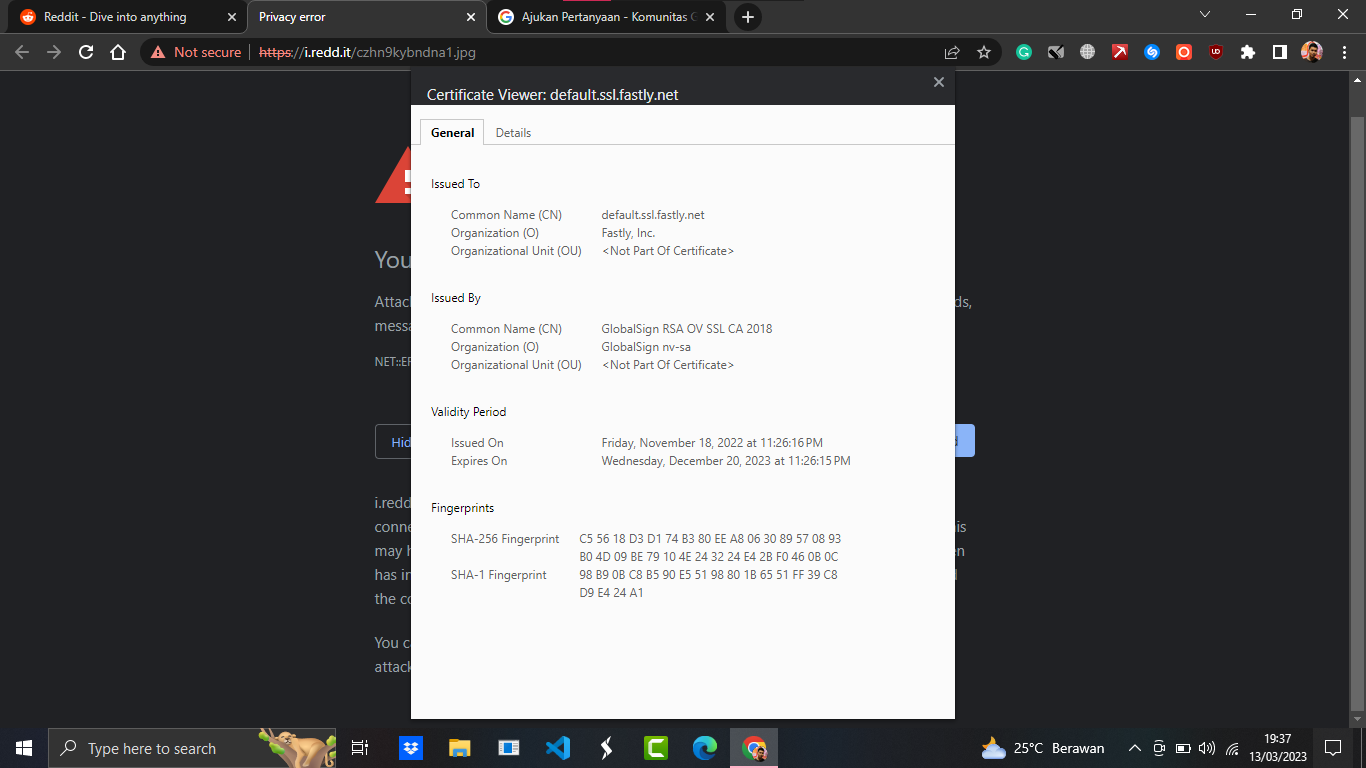
Task: Go back to the previous page
Action: click(22, 52)
